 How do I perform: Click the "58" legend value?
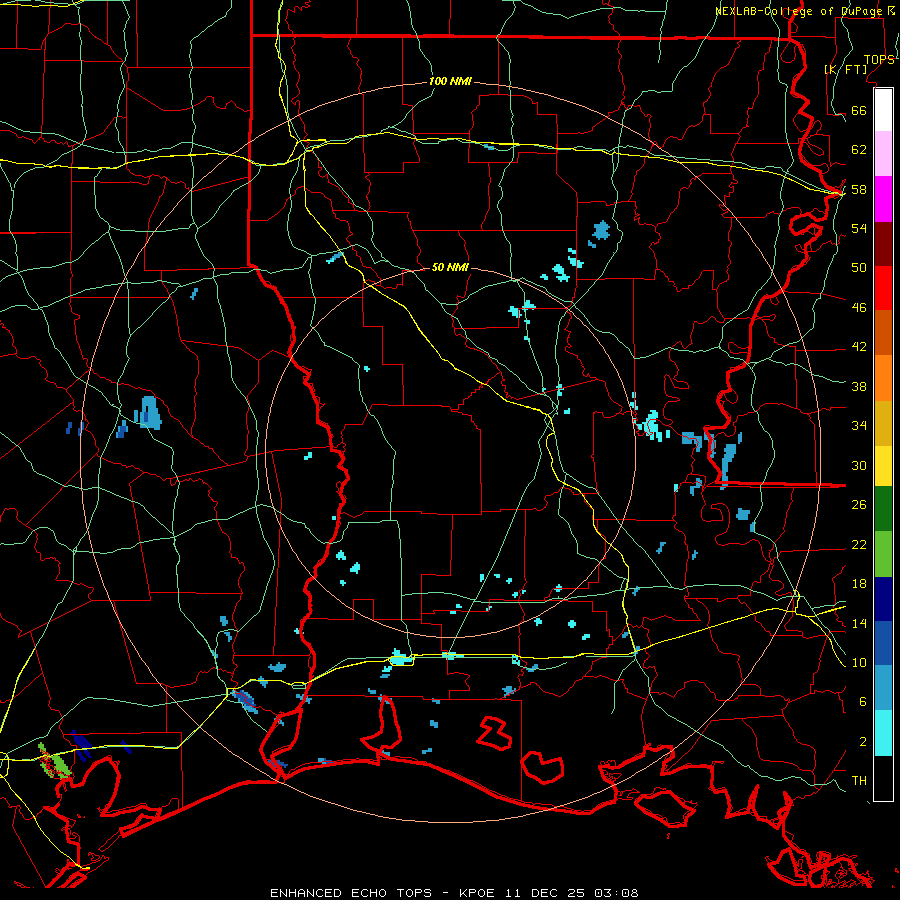(x=859, y=189)
